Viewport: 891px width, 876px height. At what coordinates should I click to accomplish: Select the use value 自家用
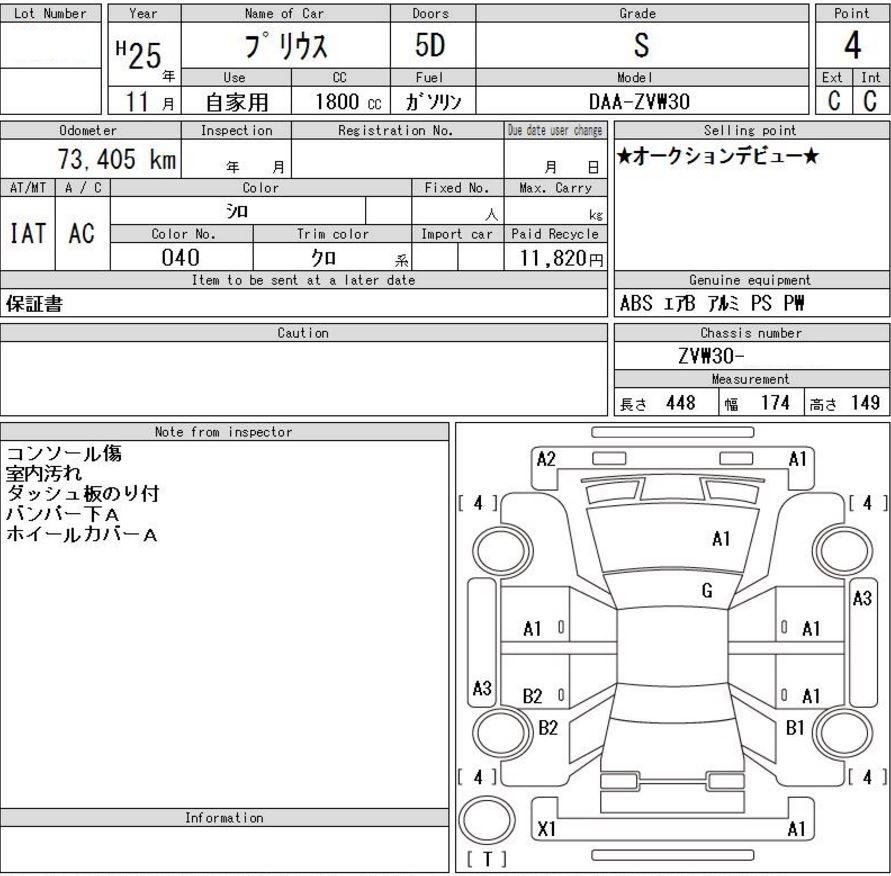[237, 102]
